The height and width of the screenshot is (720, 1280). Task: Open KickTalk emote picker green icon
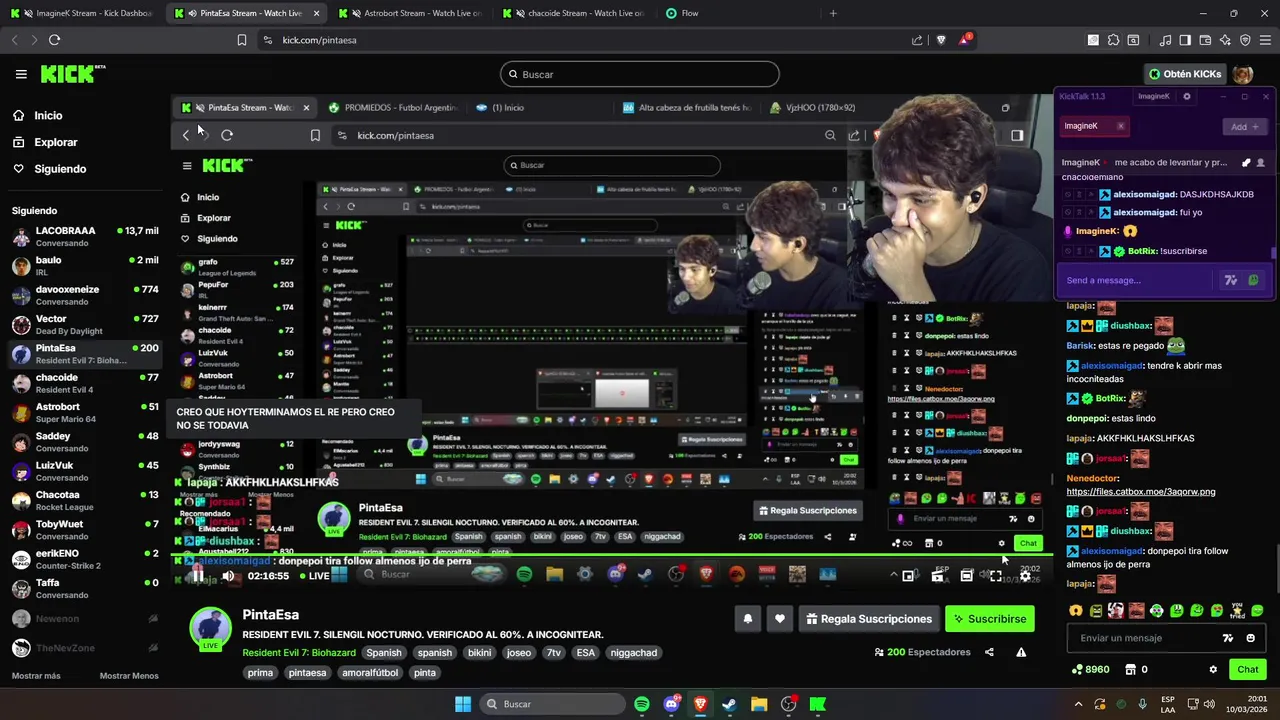(x=1253, y=281)
